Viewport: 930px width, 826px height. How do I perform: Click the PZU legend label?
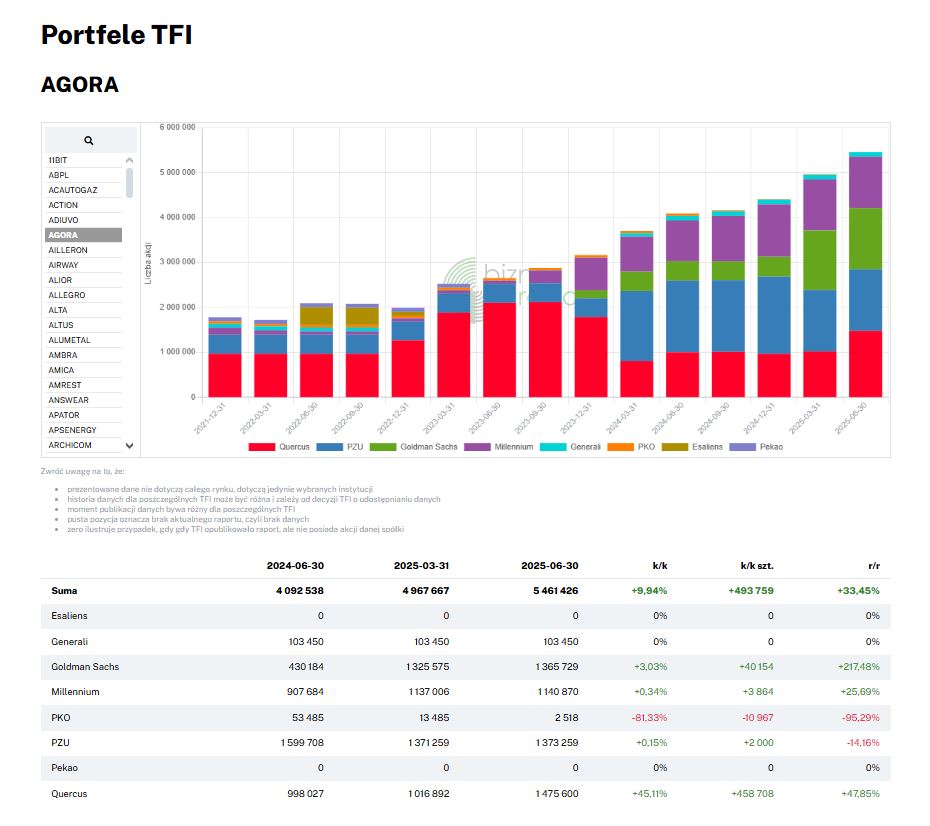pos(355,447)
